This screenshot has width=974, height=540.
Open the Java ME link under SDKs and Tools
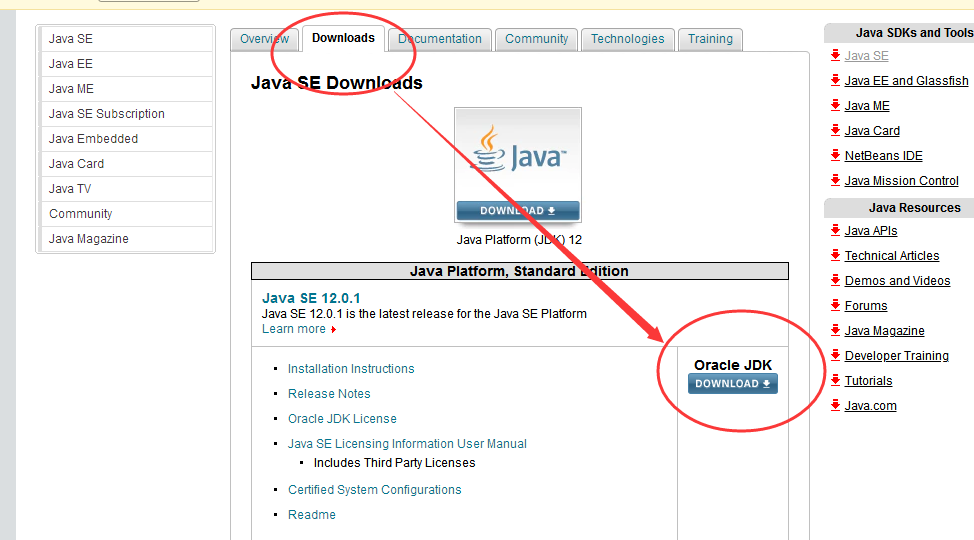coord(867,106)
